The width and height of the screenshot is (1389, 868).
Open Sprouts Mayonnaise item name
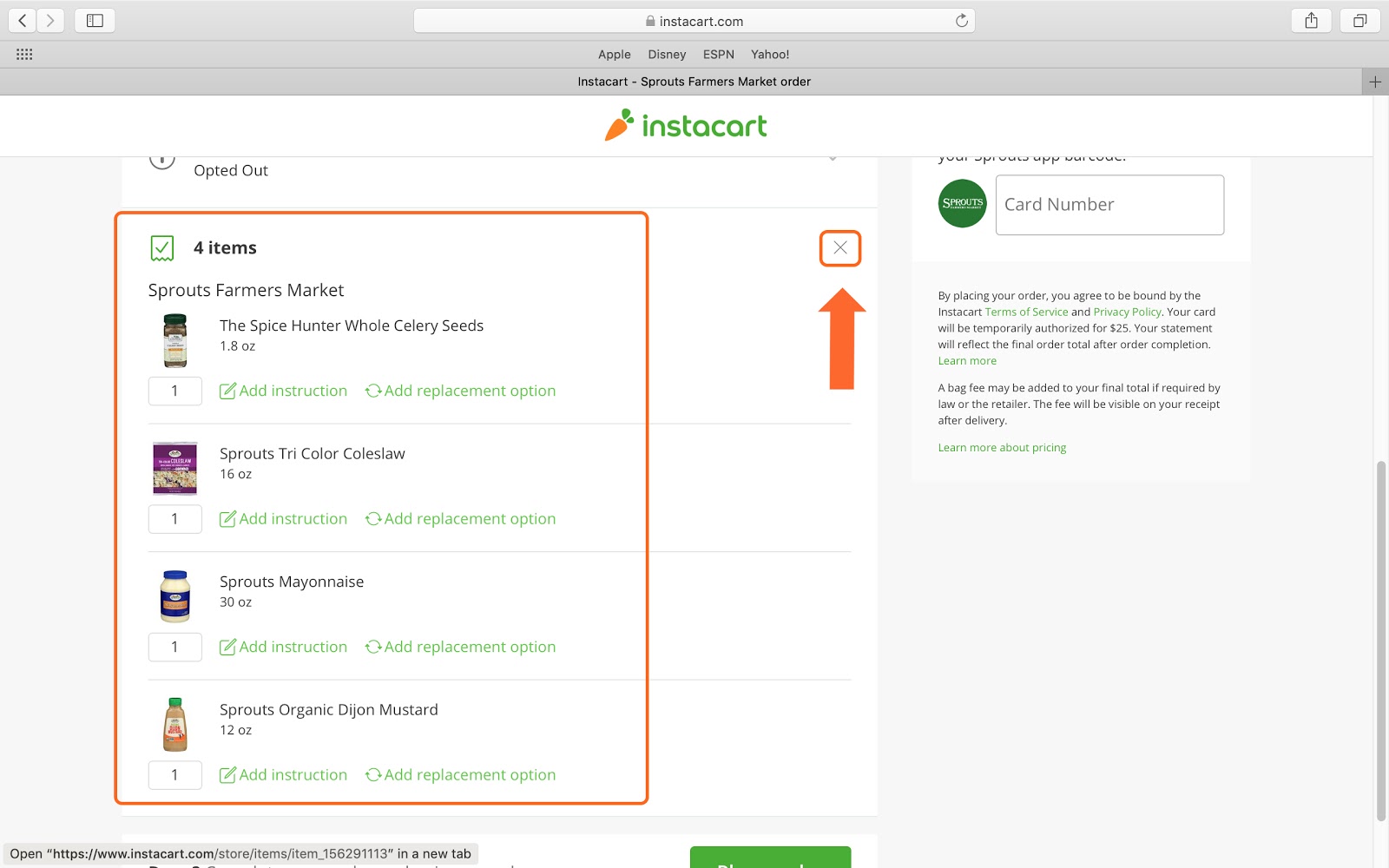click(x=292, y=582)
